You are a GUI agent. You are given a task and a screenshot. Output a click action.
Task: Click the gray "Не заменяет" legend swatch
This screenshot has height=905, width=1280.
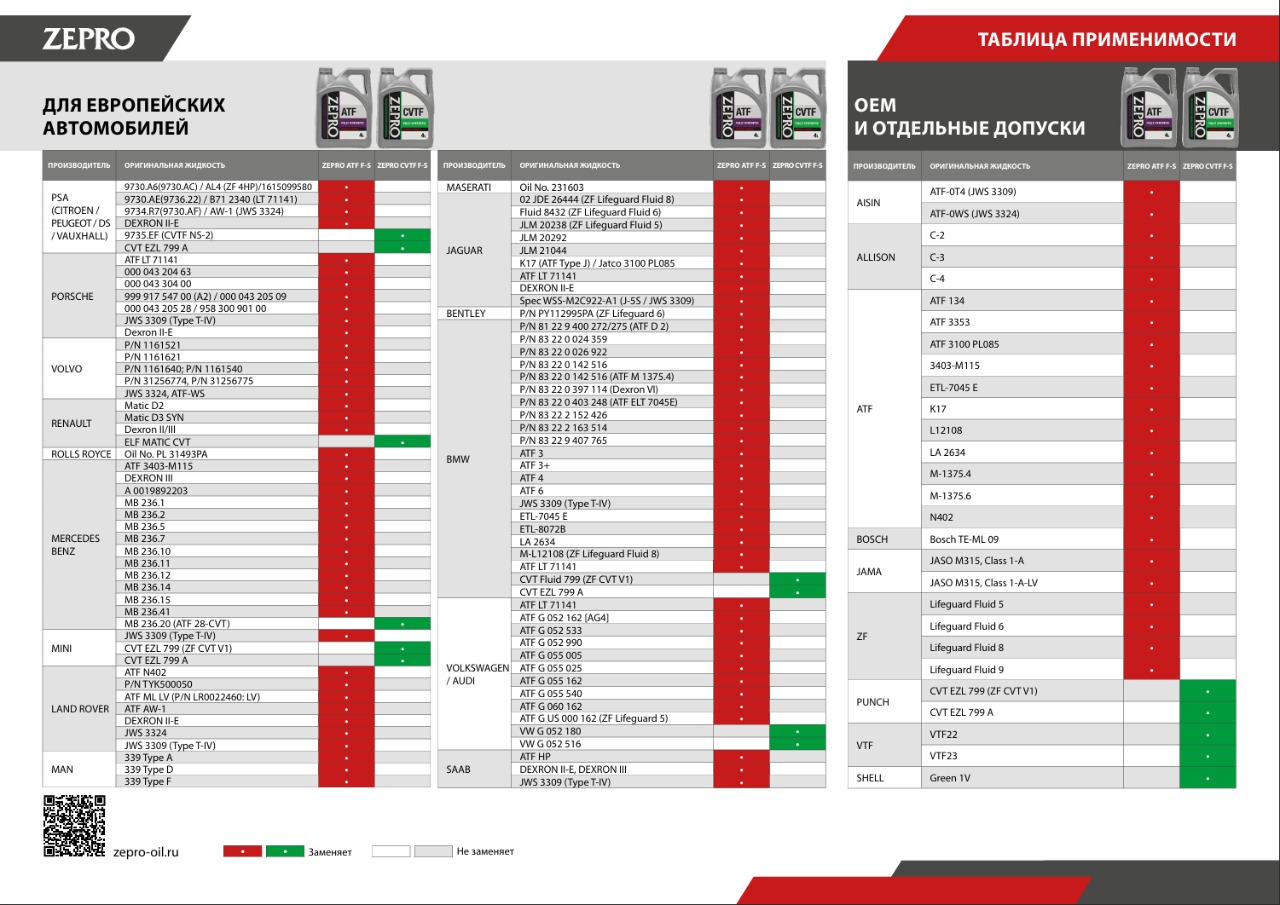coord(433,852)
